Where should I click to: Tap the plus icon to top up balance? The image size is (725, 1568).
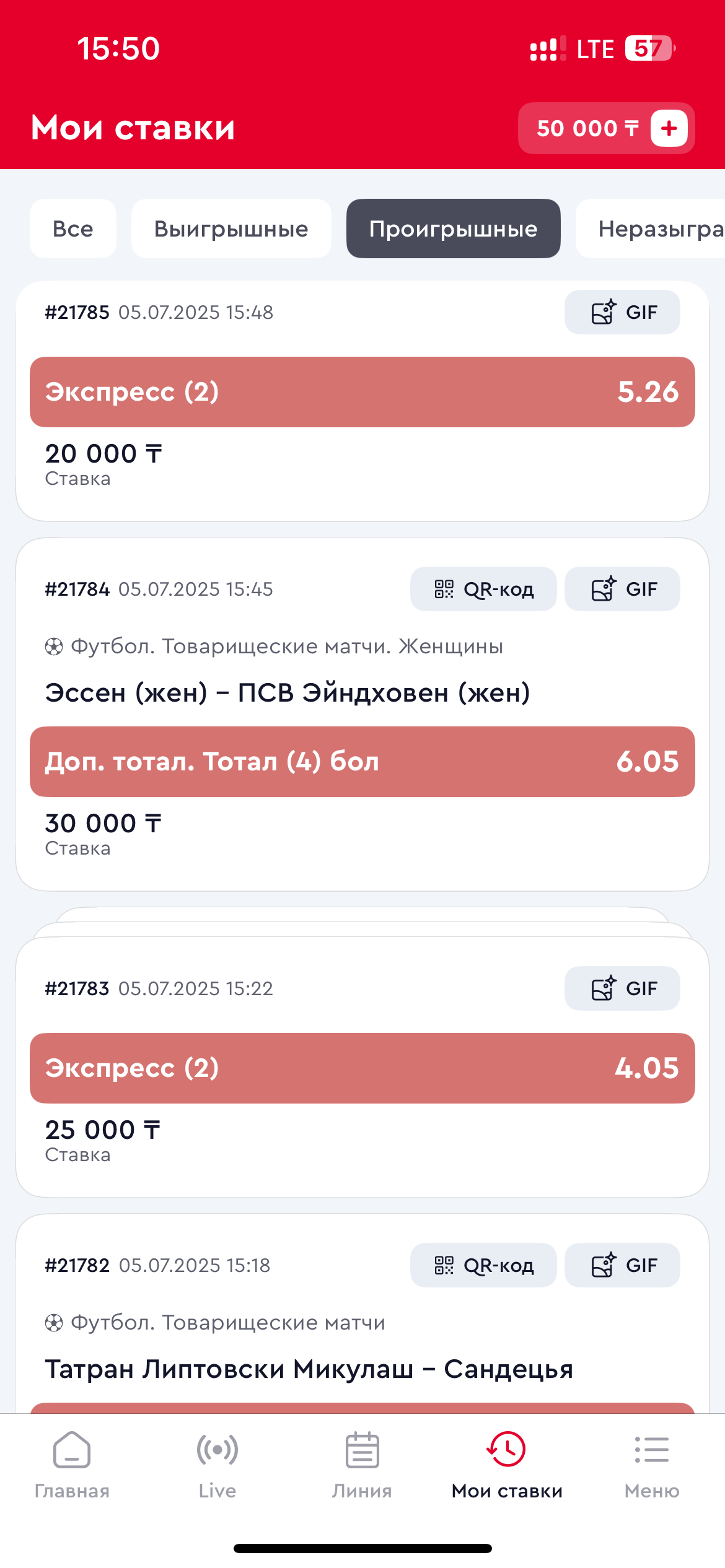669,128
